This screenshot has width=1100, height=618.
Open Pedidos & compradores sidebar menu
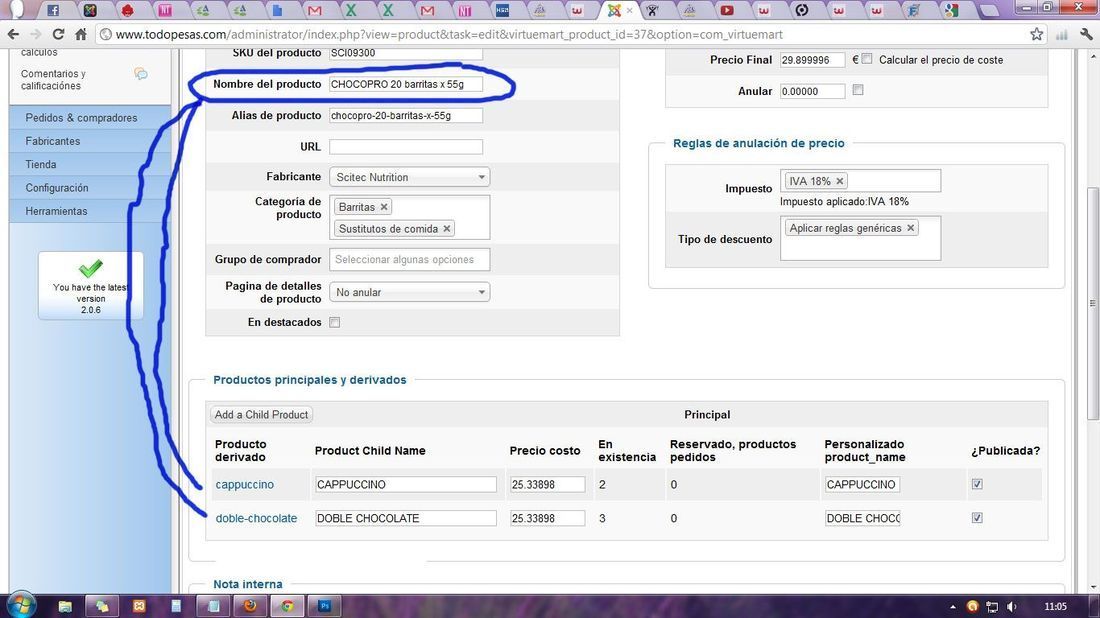90,118
